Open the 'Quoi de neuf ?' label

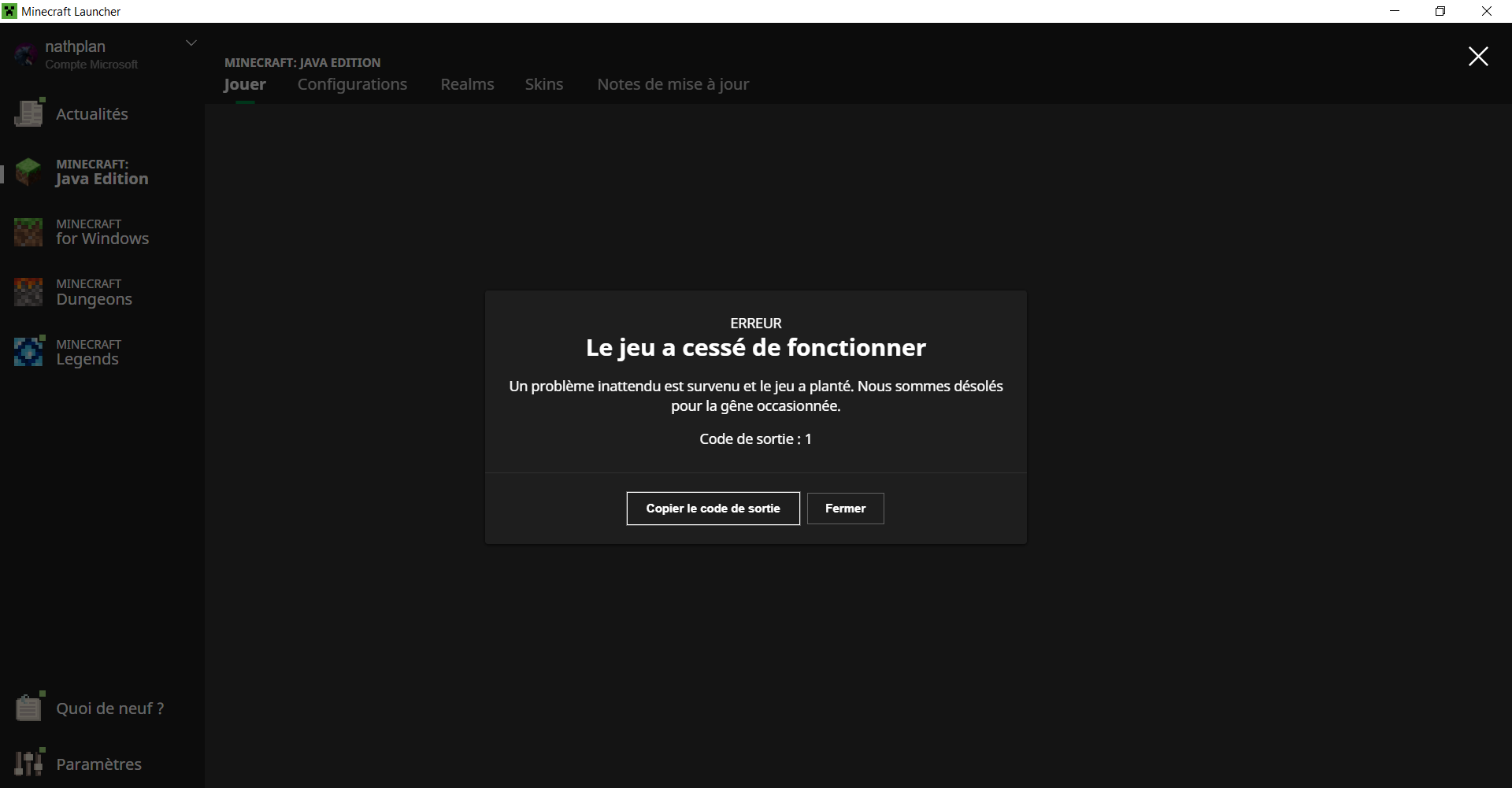coord(110,708)
